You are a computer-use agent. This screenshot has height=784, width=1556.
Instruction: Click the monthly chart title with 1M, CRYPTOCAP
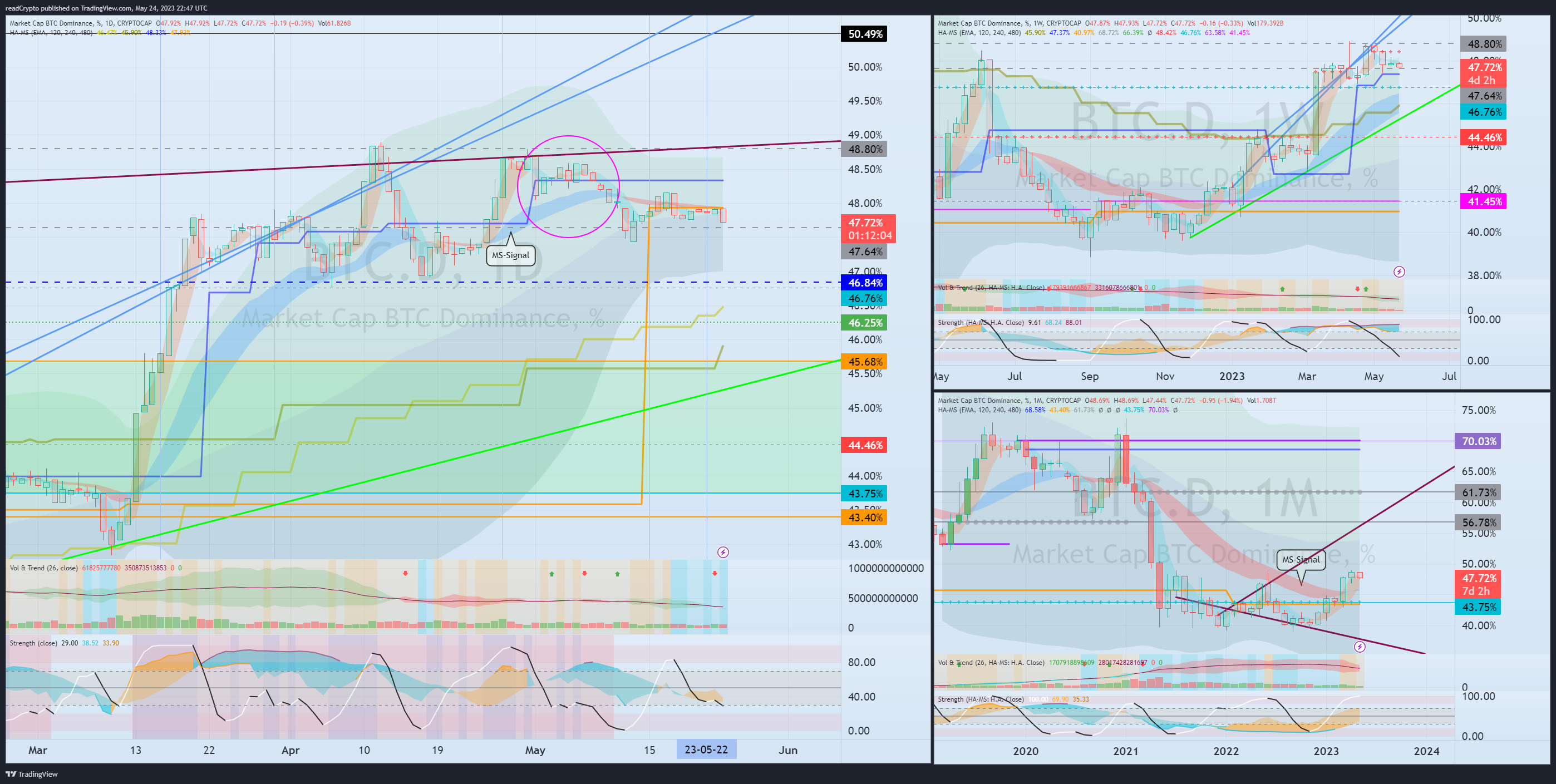point(1010,401)
